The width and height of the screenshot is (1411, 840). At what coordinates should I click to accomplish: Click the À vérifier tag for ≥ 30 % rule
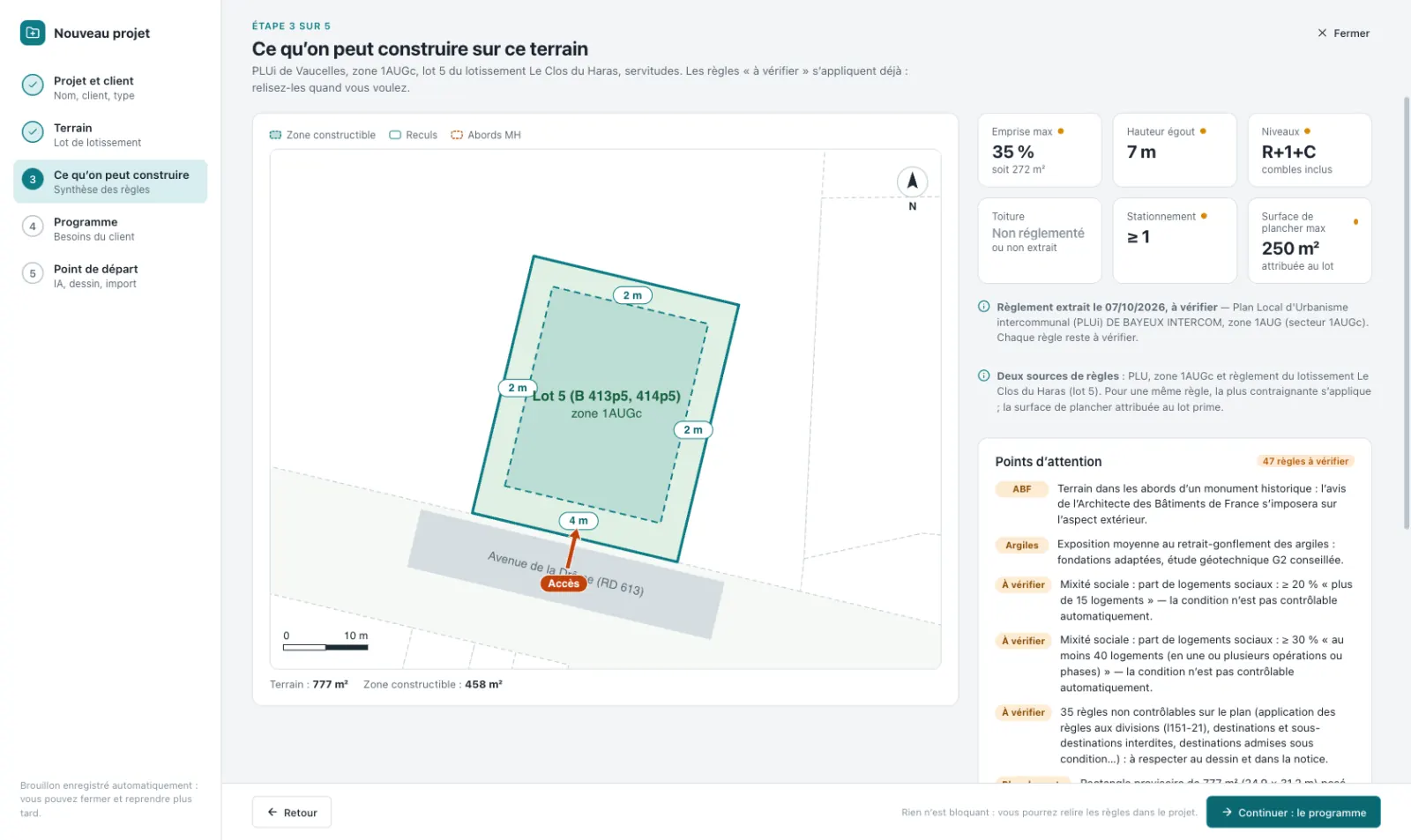point(1023,642)
